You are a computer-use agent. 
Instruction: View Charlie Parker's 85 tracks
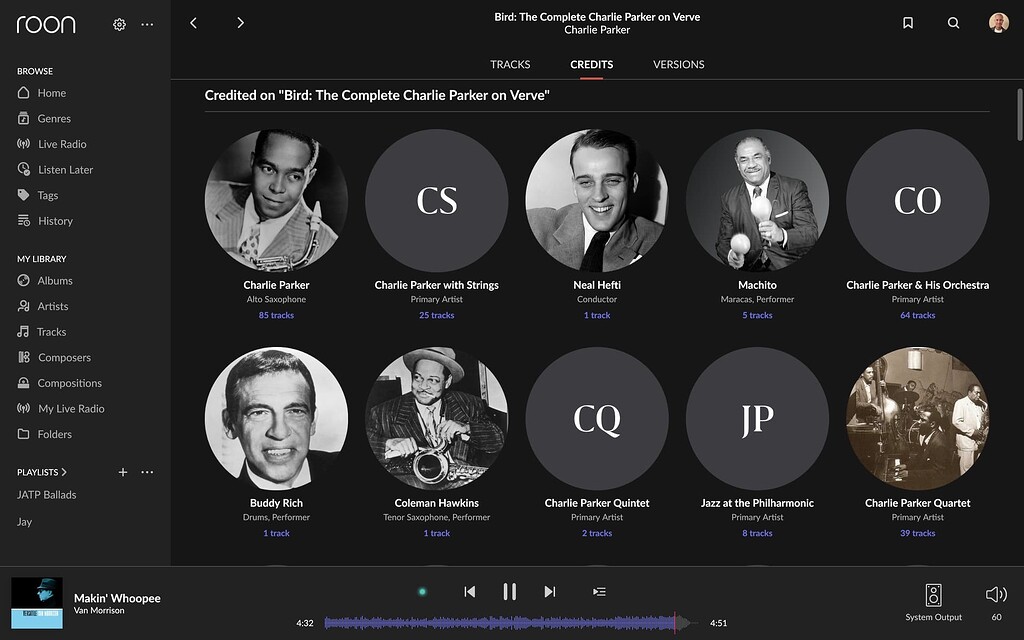point(276,314)
